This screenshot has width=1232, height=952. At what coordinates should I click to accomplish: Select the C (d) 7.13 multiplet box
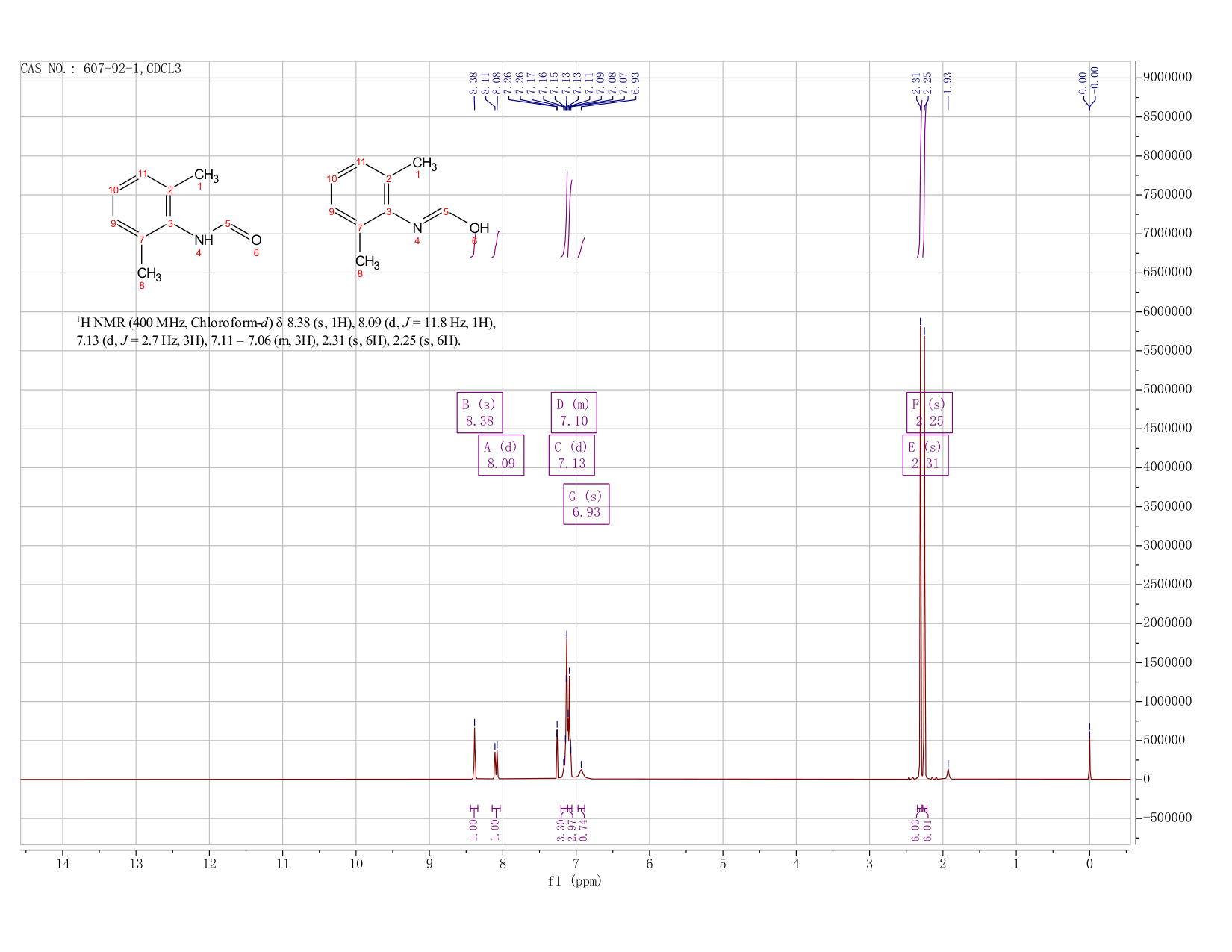coord(571,455)
